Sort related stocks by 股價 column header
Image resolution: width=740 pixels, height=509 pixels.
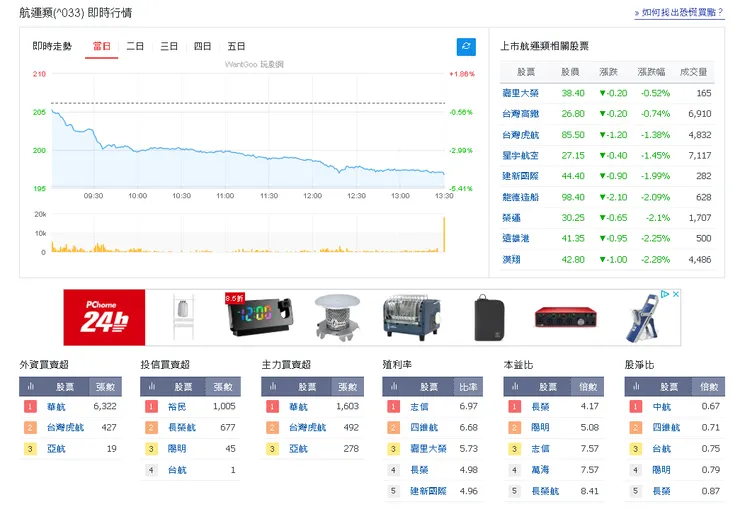(x=570, y=72)
